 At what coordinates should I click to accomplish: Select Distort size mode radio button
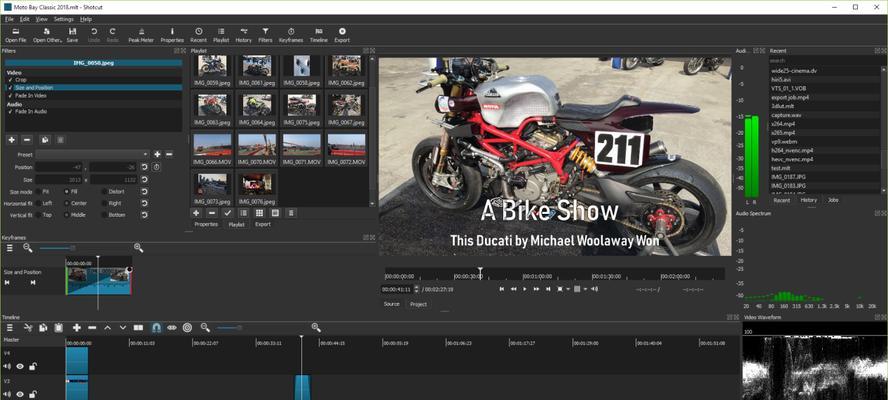[113, 192]
